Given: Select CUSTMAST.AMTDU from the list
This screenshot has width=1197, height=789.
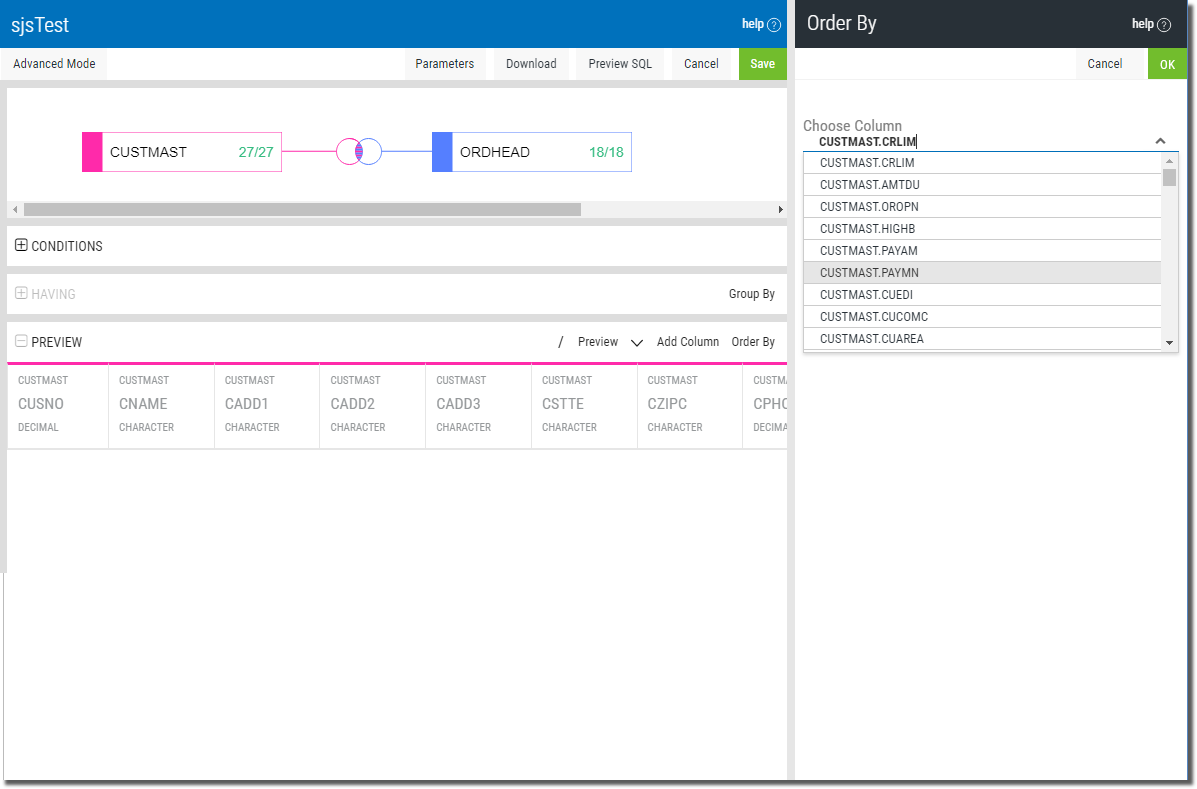Looking at the screenshot, I should tap(982, 185).
